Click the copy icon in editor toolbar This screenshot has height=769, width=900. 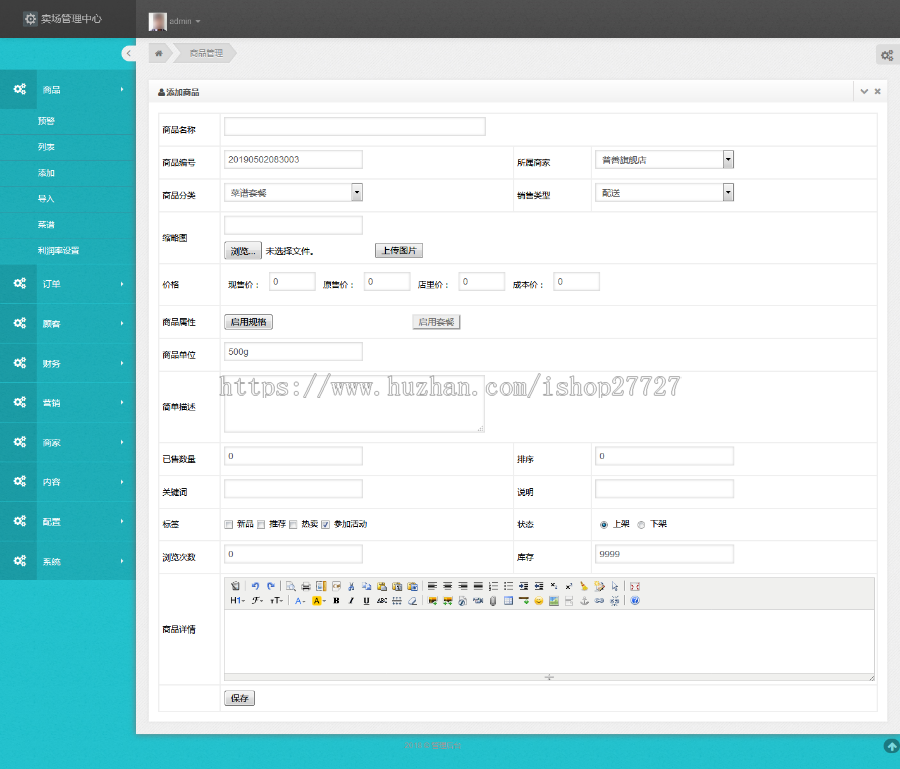[x=366, y=586]
